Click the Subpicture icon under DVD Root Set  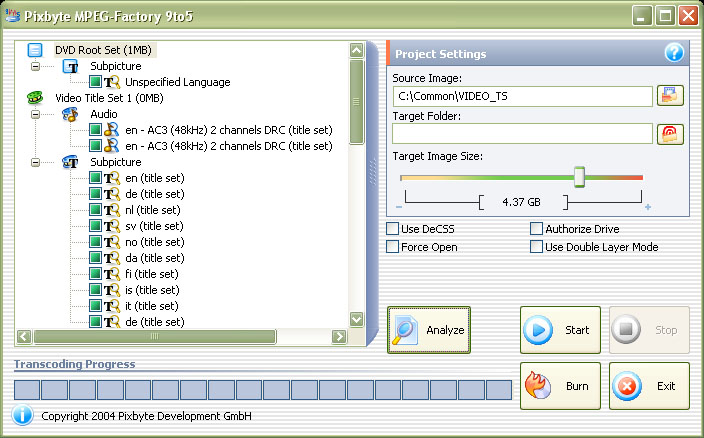click(70, 66)
